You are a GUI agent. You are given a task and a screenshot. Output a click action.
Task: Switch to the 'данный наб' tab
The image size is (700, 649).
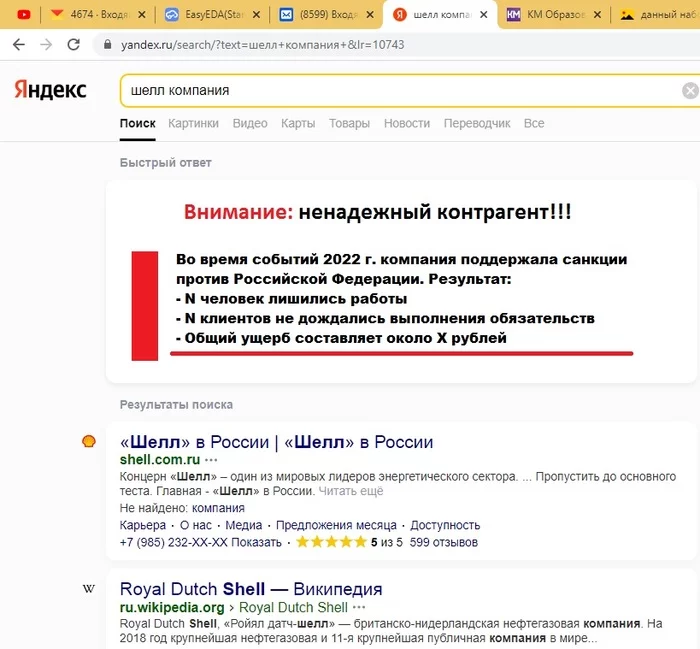pyautogui.click(x=658, y=15)
